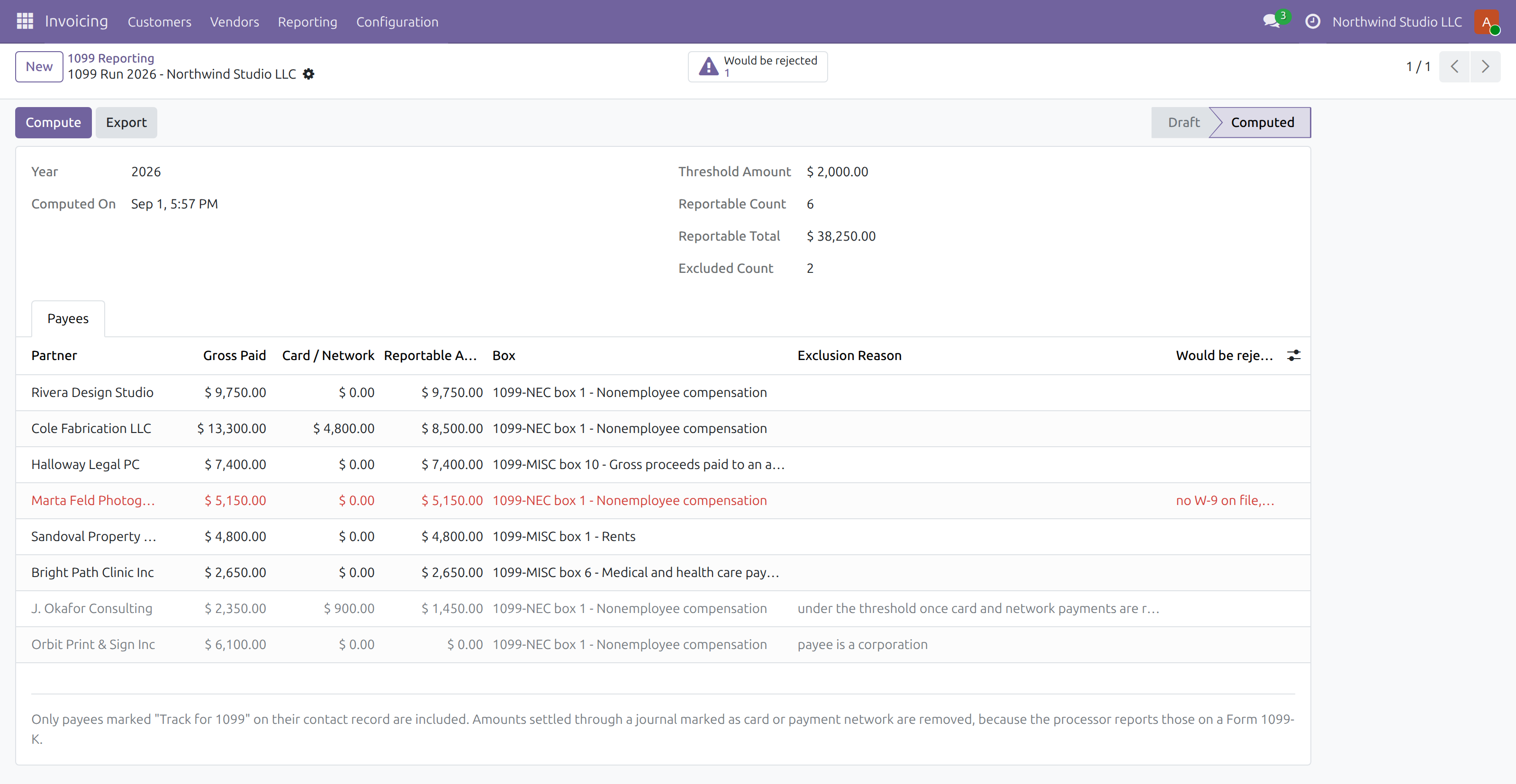The width and height of the screenshot is (1516, 784).
Task: Sort by Exclusion Reason column header
Action: [x=849, y=355]
